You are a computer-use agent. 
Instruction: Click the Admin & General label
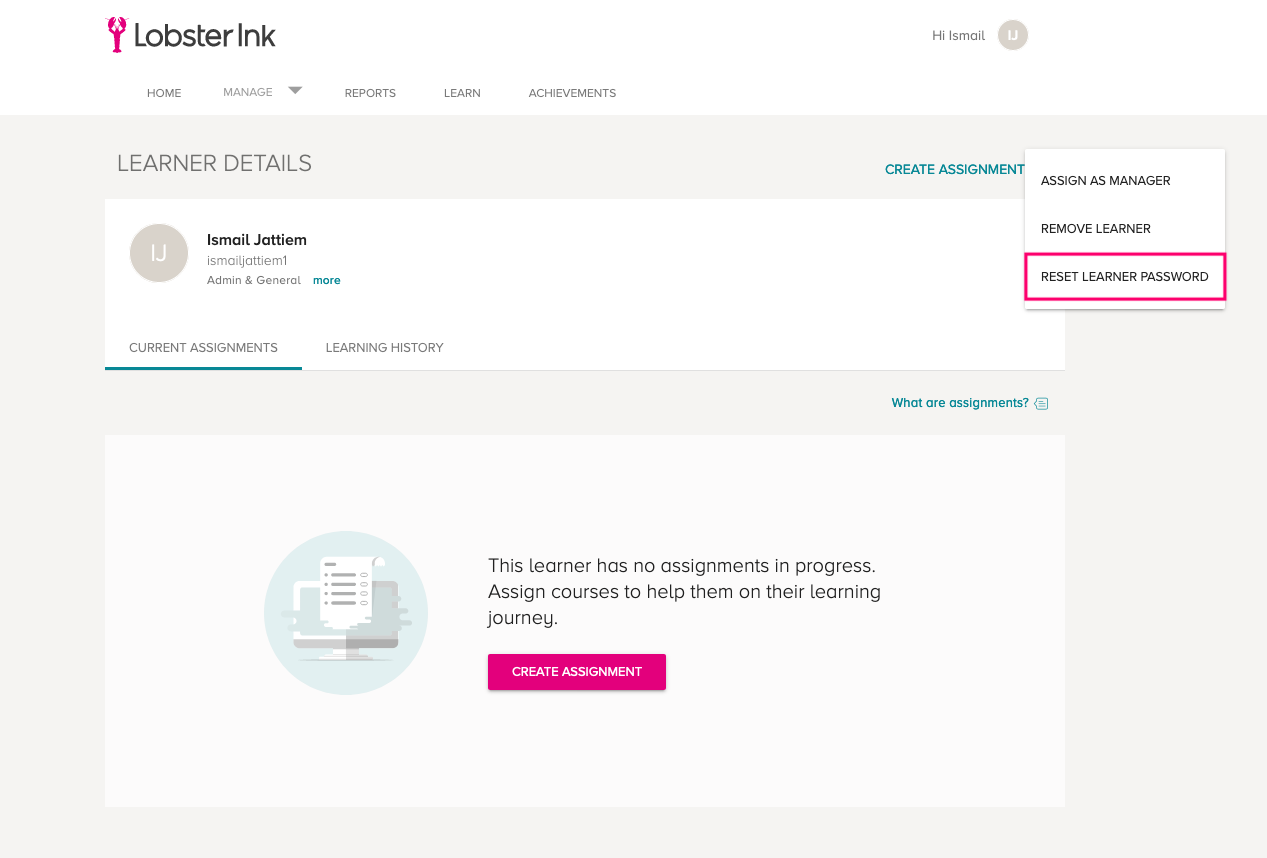click(254, 281)
